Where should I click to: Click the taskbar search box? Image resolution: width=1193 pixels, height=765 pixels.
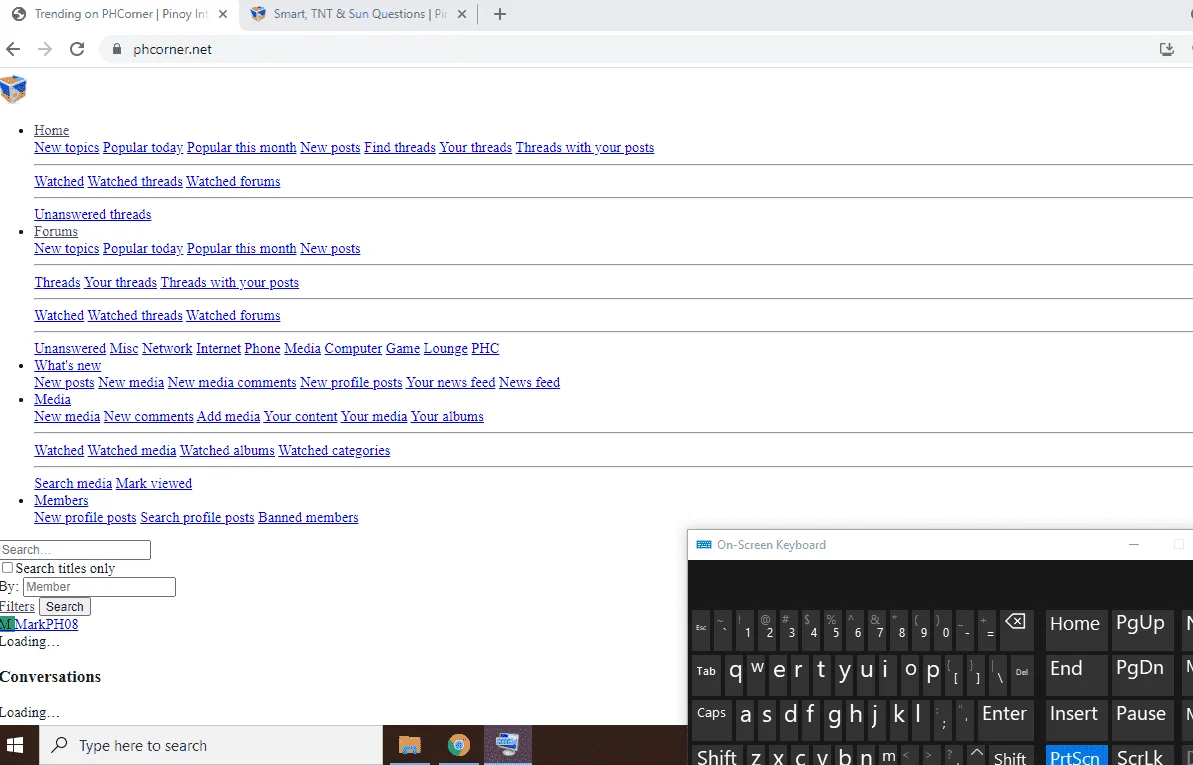click(x=211, y=745)
